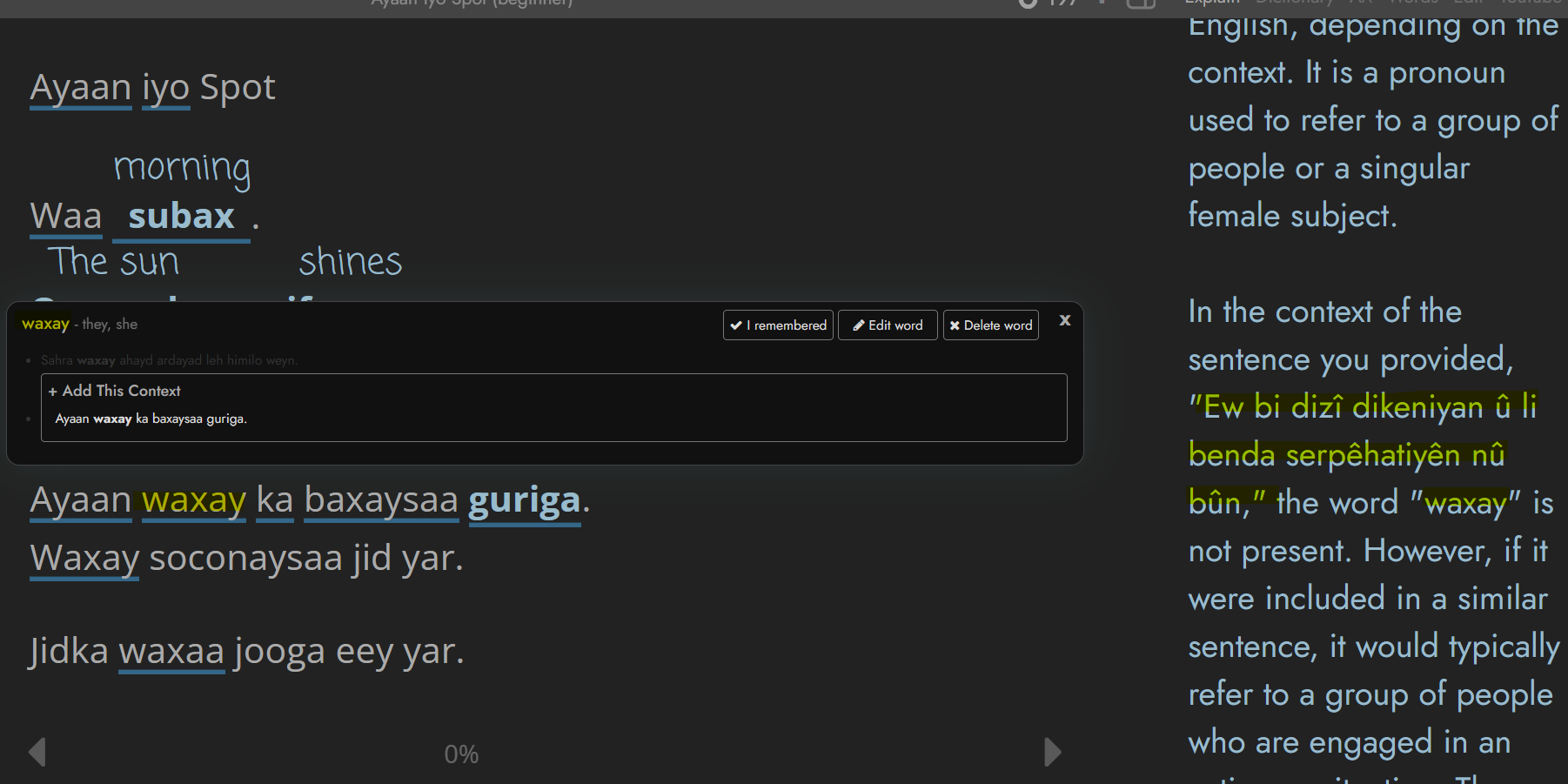The height and width of the screenshot is (784, 1568).
Task: Click the Delete word button
Action: tap(990, 325)
